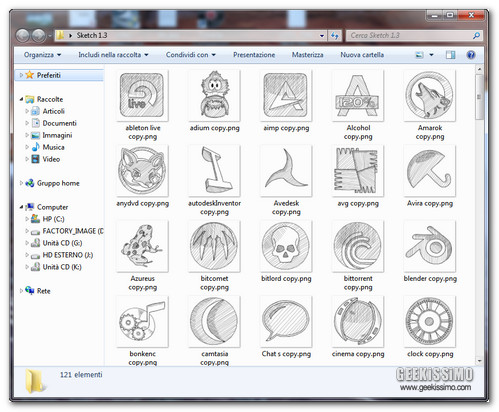Select the ableton live copy.png thumbnail
The width and height of the screenshot is (499, 412).
pyautogui.click(x=142, y=95)
